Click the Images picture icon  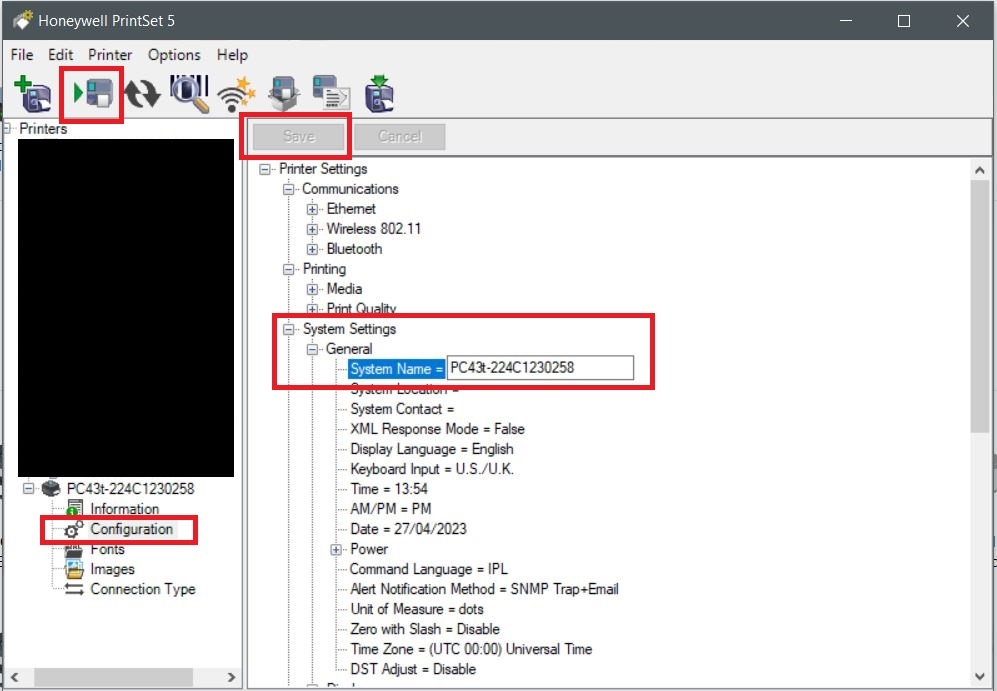click(74, 569)
